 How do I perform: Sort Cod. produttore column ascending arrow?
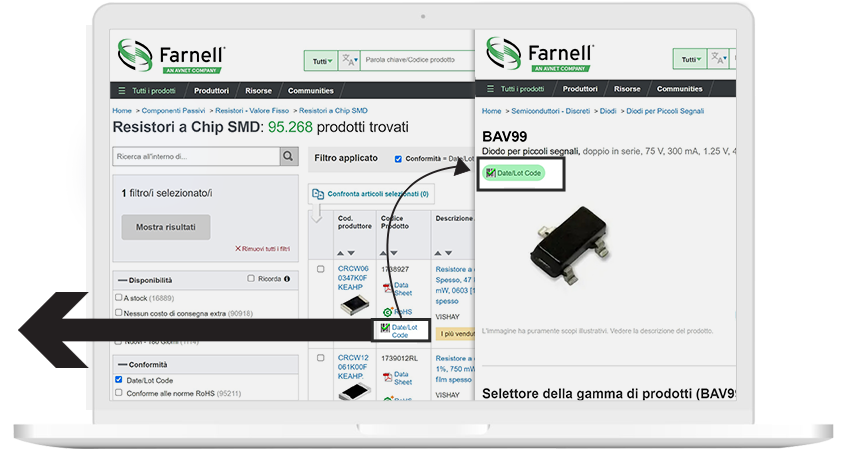pyautogui.click(x=340, y=253)
